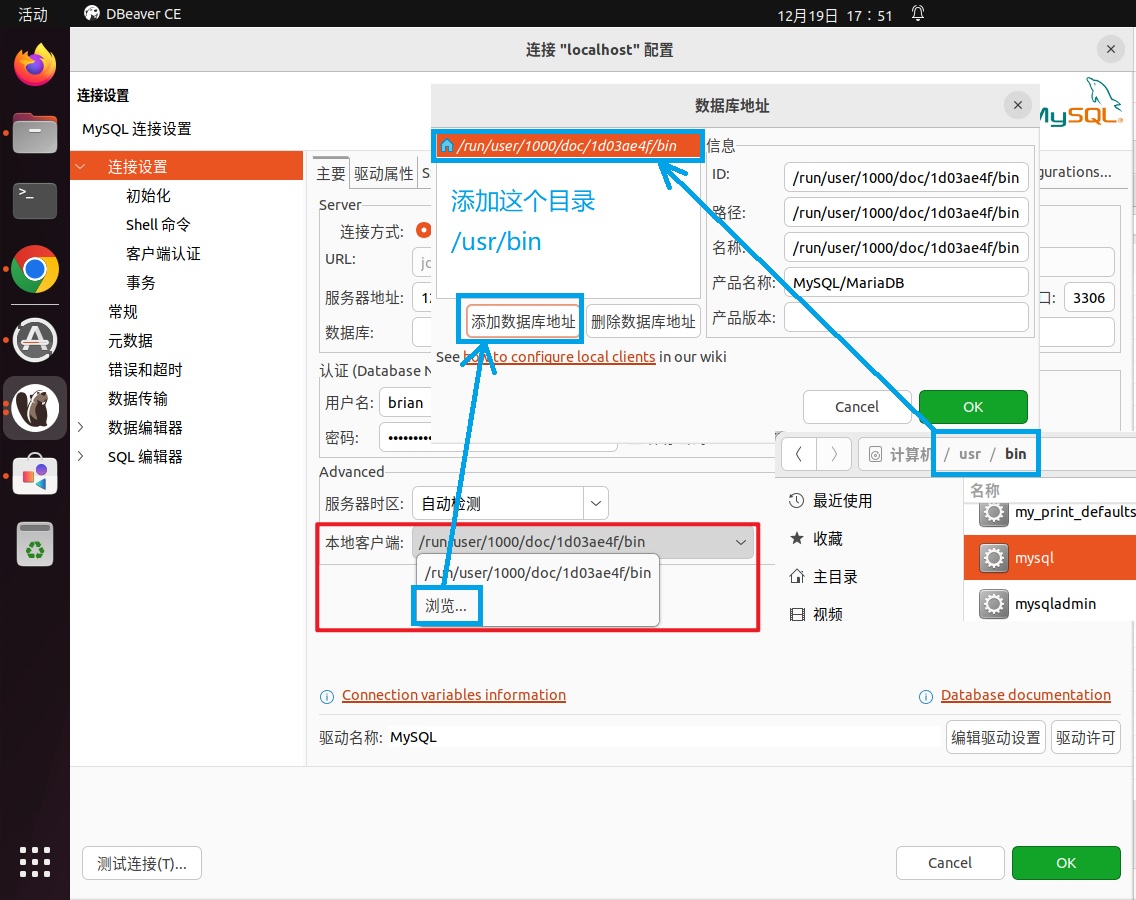Screen dimensions: 1136x900
Task: Switch to DBeaver via its dock icon
Action: click(x=35, y=408)
